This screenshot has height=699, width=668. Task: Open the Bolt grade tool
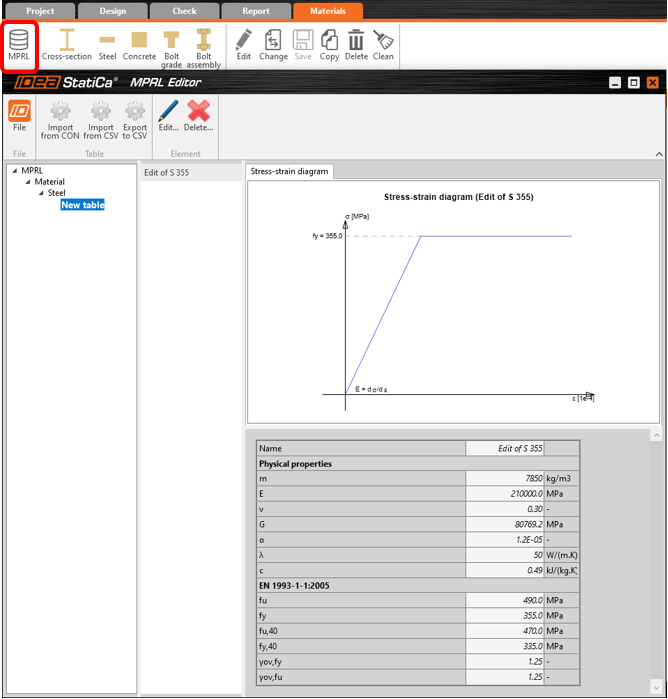pyautogui.click(x=172, y=46)
